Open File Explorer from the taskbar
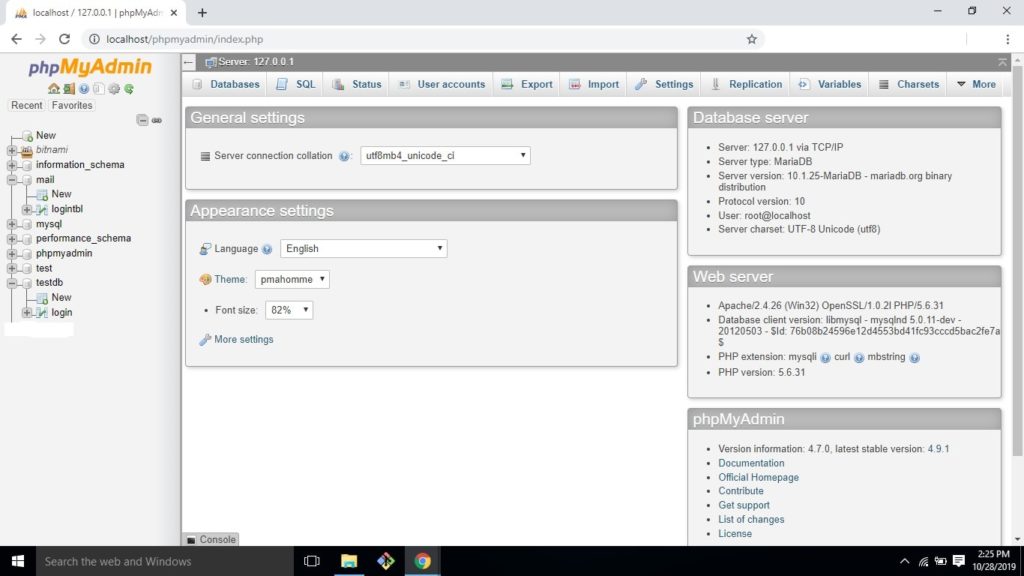Image resolution: width=1024 pixels, height=576 pixels. click(x=349, y=561)
